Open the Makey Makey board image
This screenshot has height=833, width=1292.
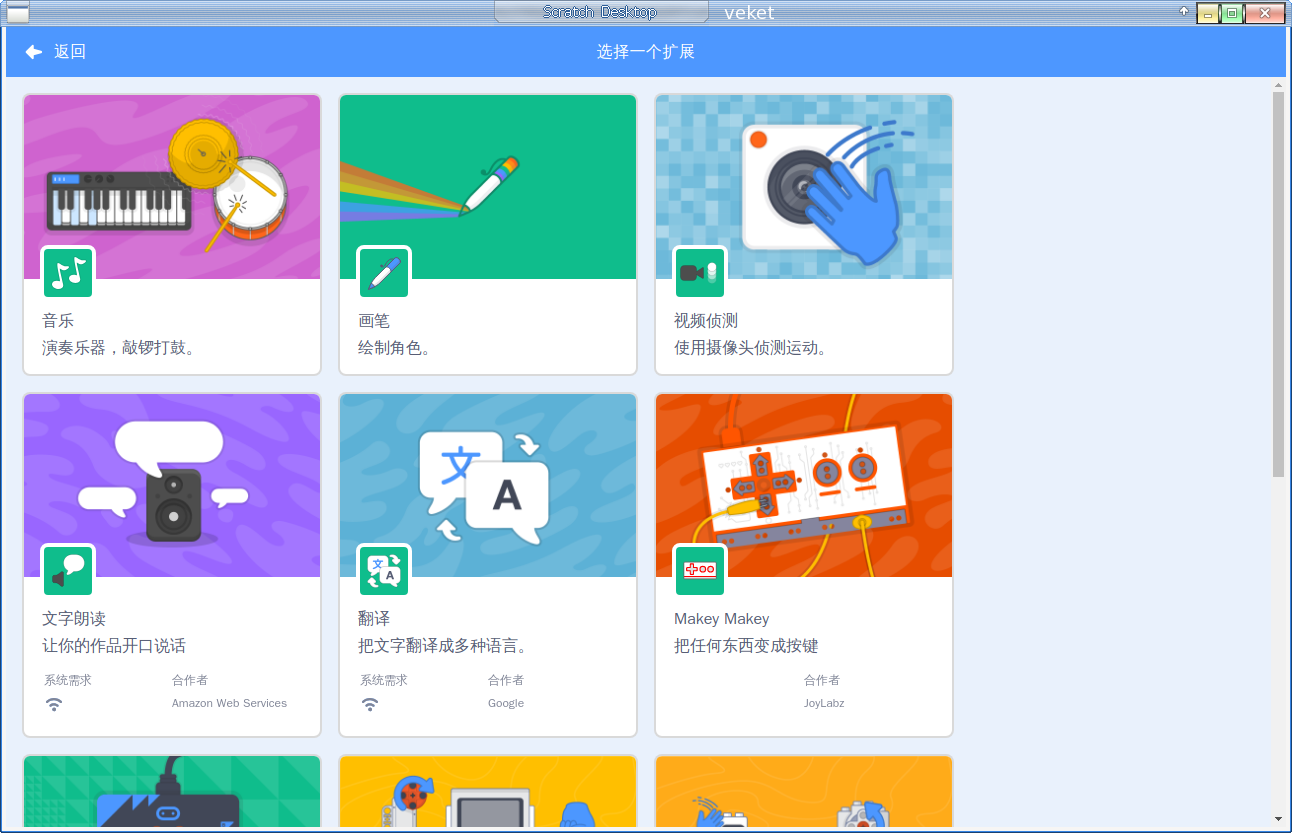tap(804, 486)
